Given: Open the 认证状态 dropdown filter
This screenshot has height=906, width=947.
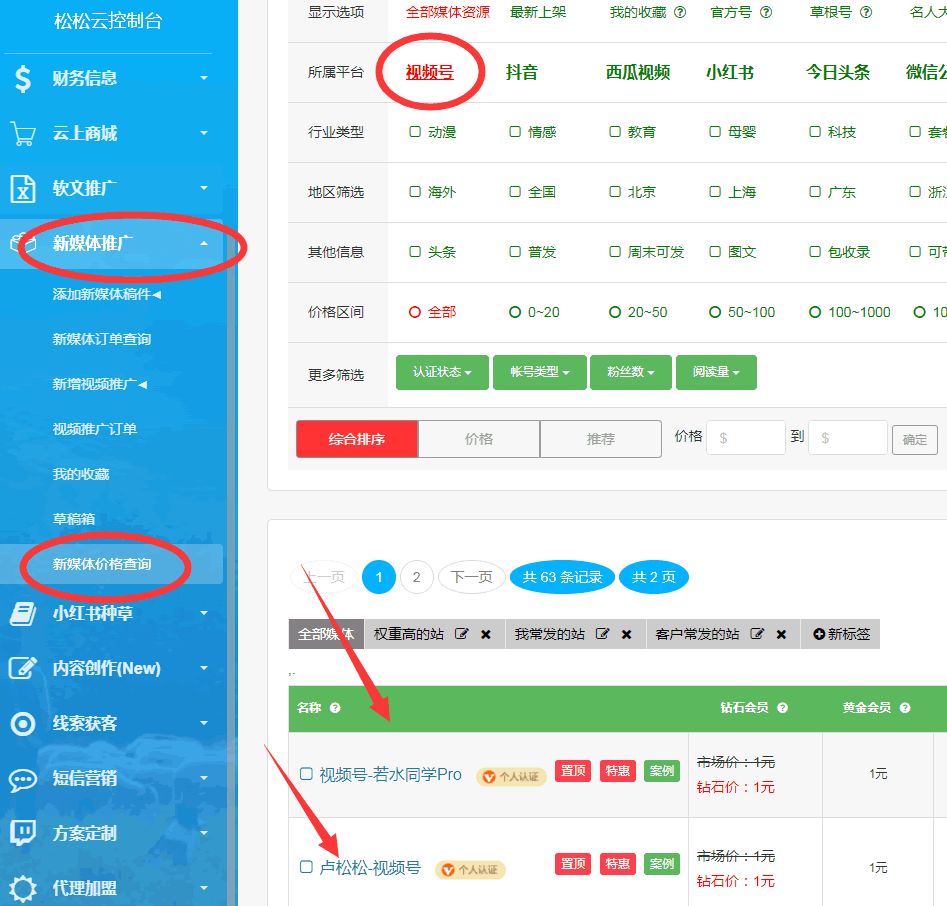Looking at the screenshot, I should click(x=442, y=372).
